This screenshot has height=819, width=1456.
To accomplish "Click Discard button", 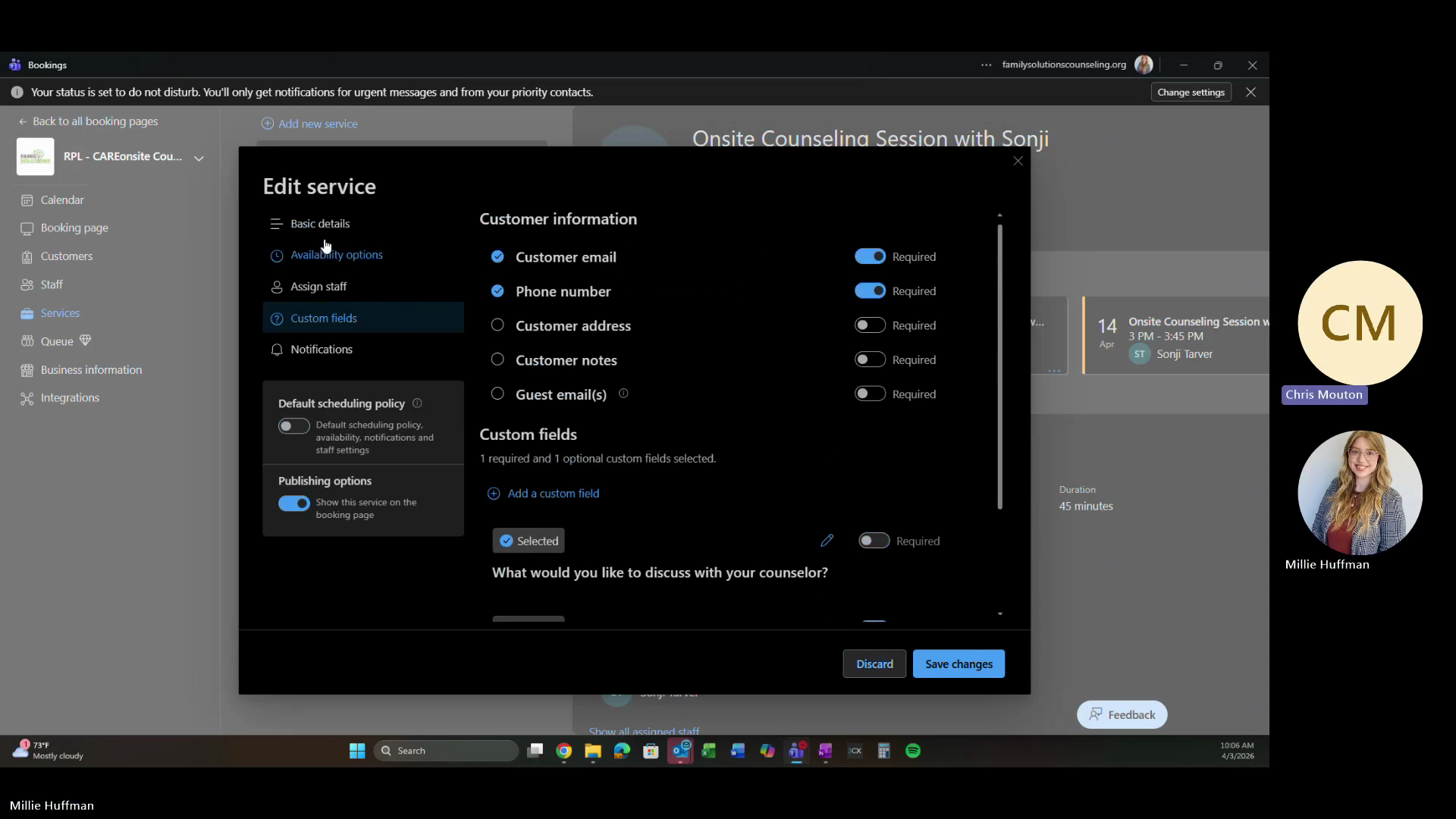I will (874, 664).
